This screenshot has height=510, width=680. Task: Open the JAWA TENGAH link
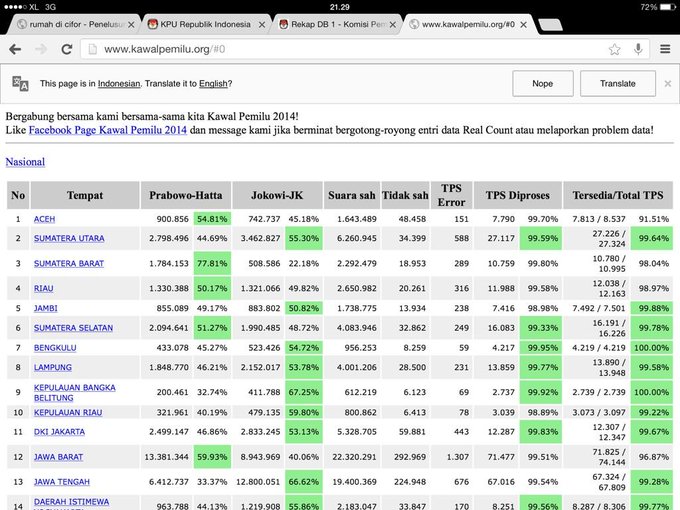(x=62, y=482)
